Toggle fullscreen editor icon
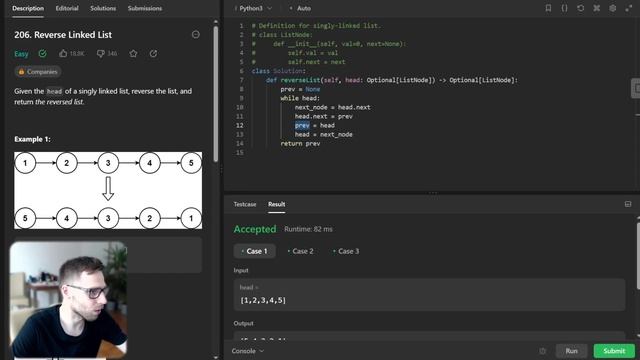 click(629, 8)
